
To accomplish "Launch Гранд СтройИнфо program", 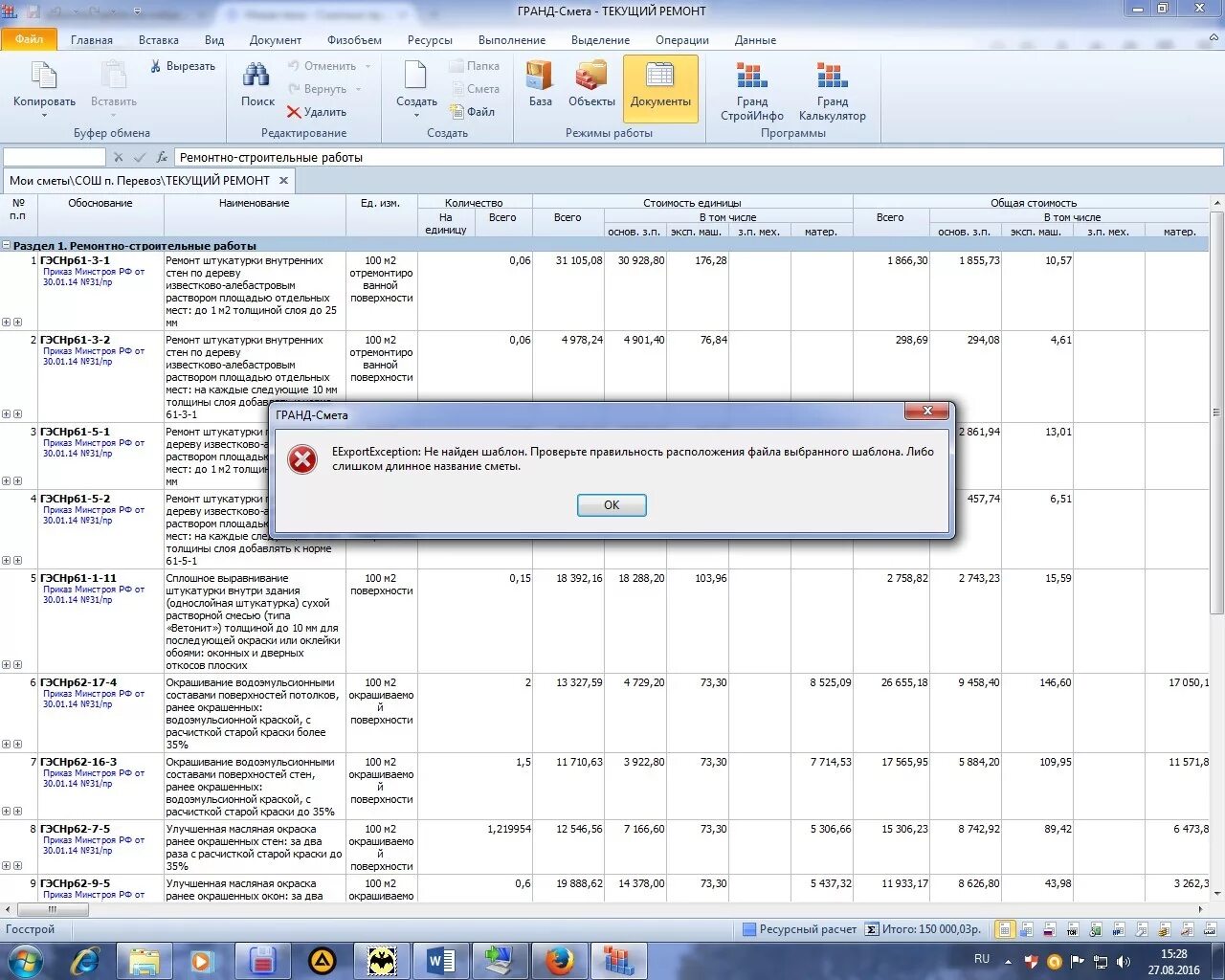I will 752,91.
